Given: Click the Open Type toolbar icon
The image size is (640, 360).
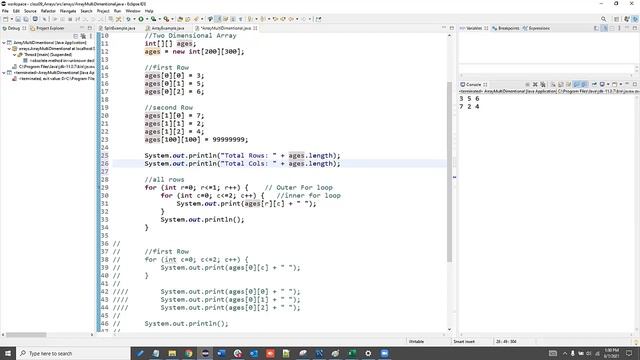Looking at the screenshot, I should click(x=180, y=19).
